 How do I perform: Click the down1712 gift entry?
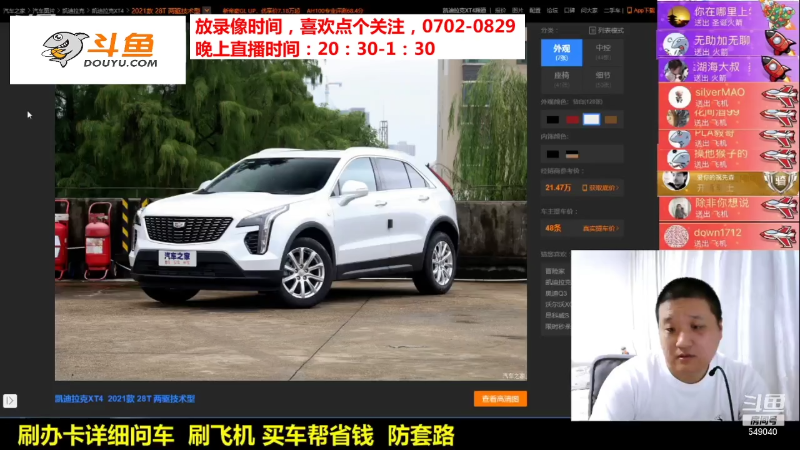[x=729, y=237]
